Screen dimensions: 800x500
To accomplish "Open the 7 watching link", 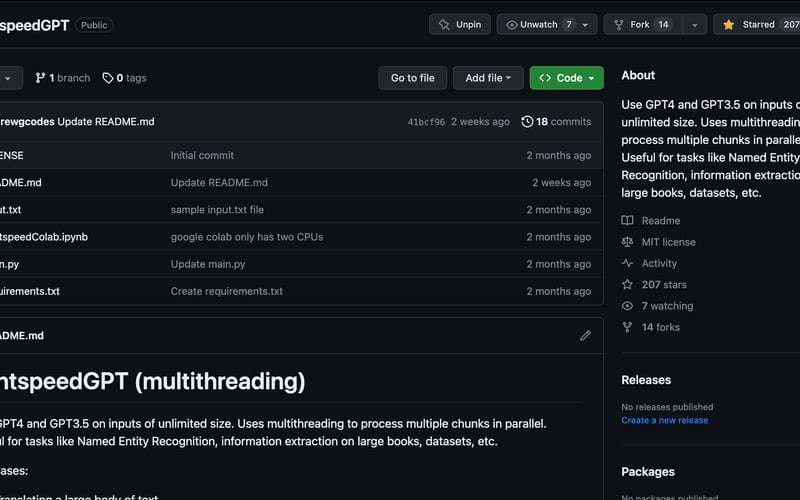I will pyautogui.click(x=667, y=306).
